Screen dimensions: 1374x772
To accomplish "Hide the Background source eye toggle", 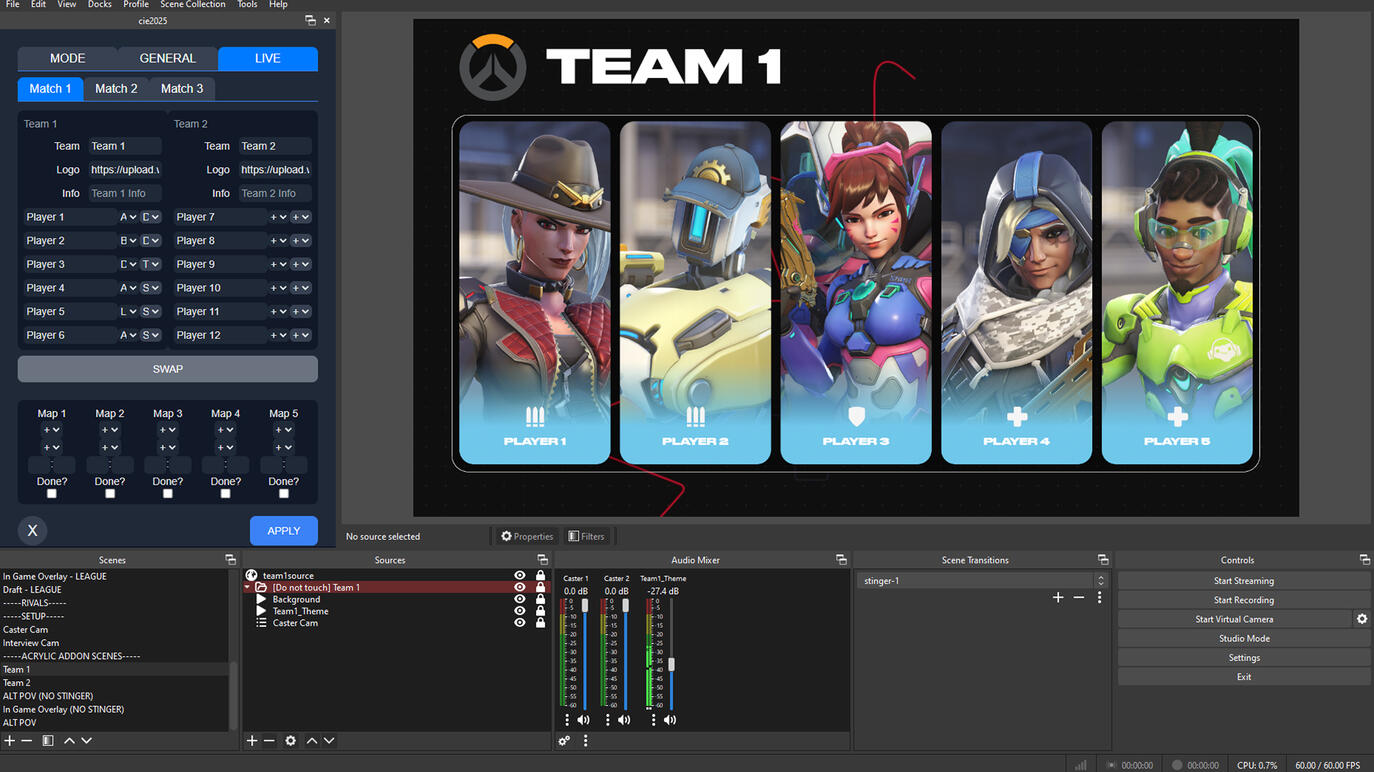I will point(519,599).
